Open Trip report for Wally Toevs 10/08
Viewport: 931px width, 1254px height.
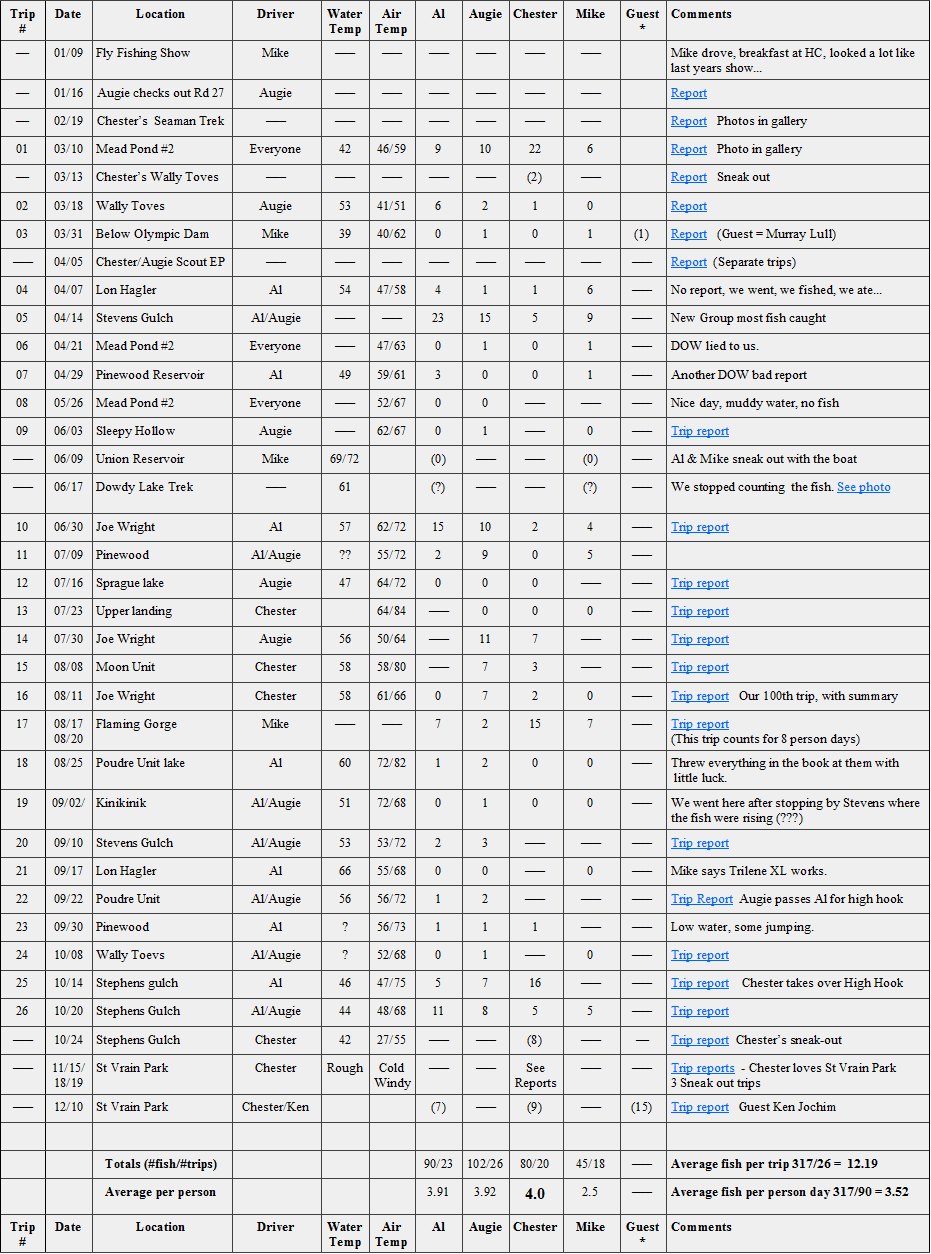[x=700, y=955]
